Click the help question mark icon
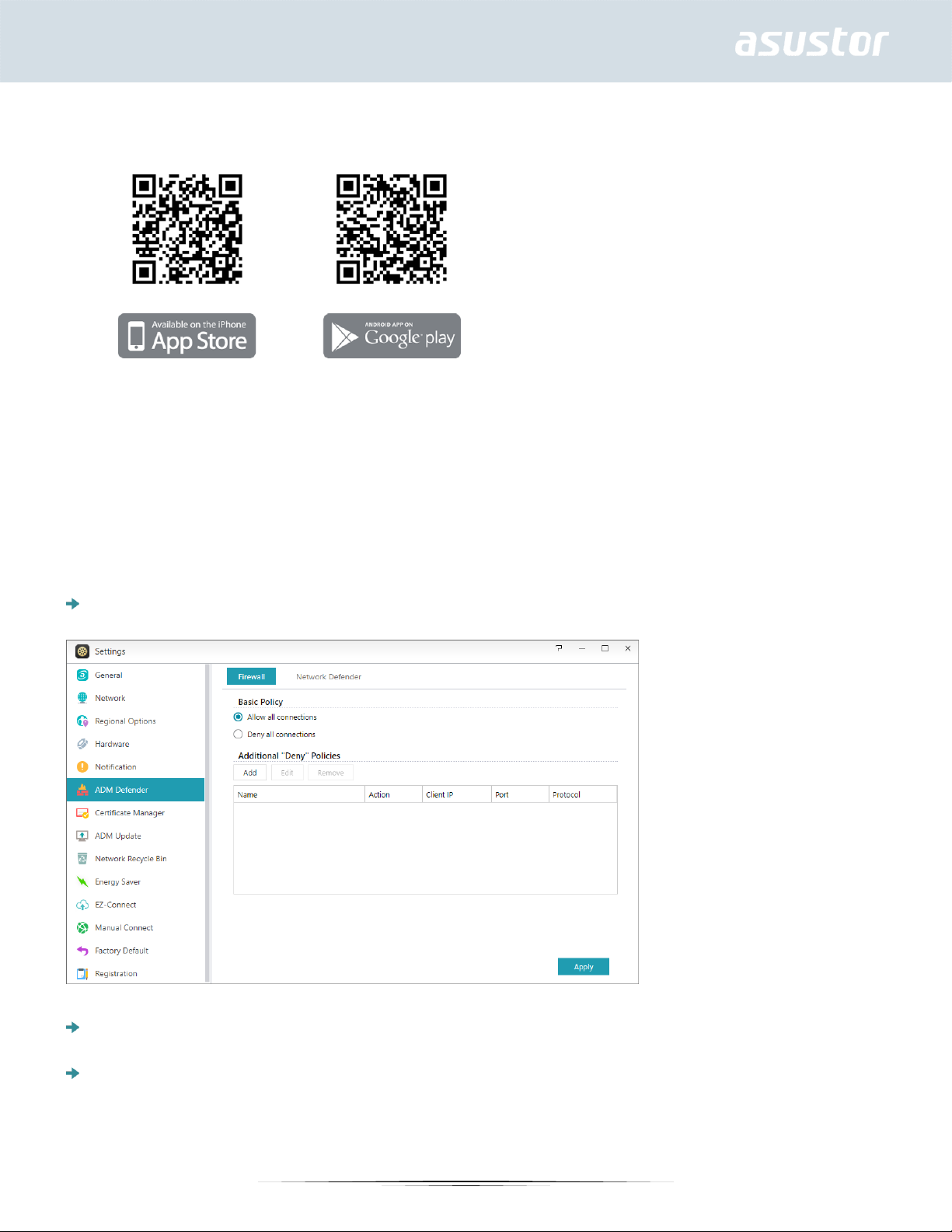Screen dimensions: 952x1232 pos(559,648)
